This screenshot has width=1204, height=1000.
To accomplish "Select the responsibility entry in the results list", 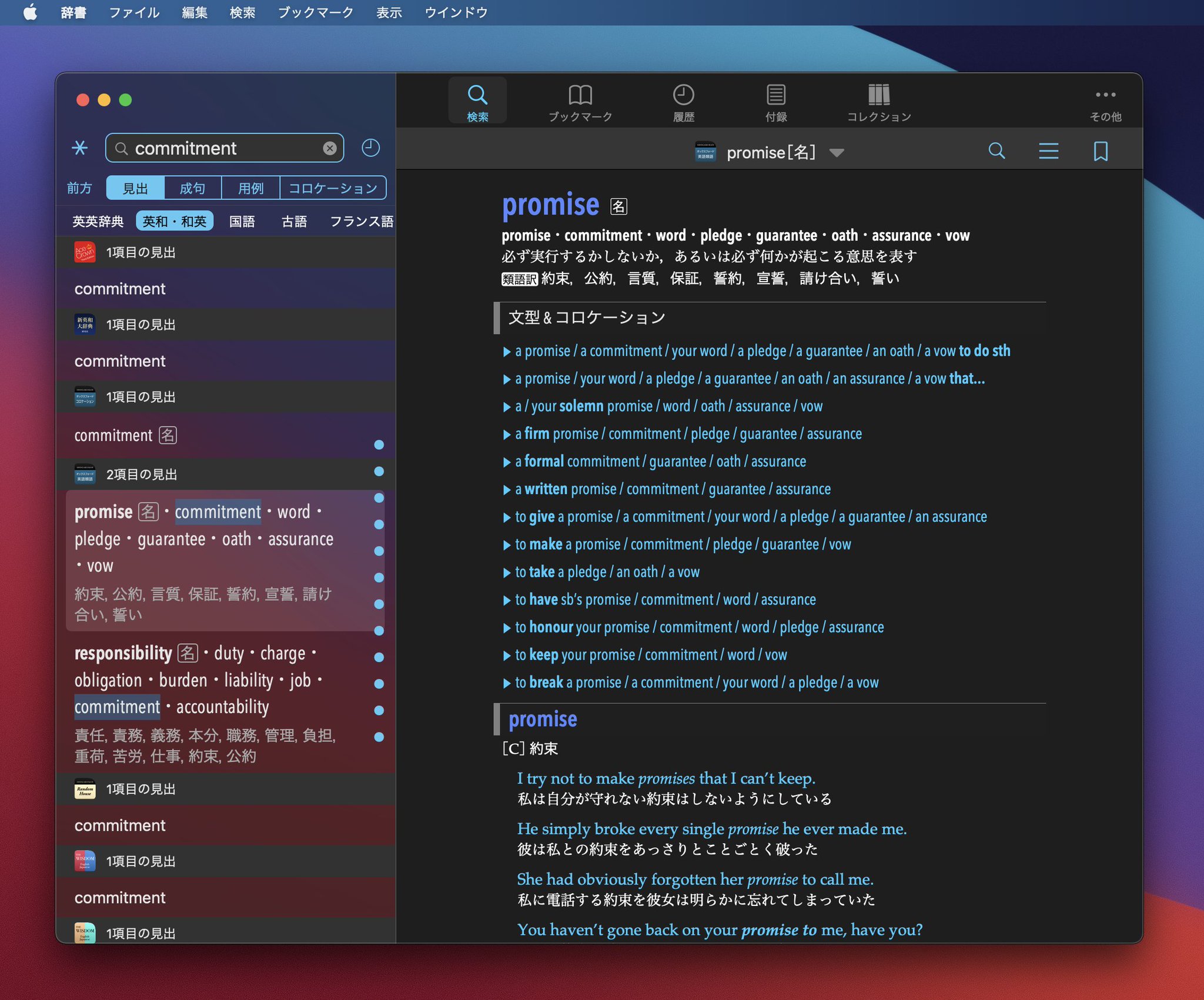I will click(125, 653).
